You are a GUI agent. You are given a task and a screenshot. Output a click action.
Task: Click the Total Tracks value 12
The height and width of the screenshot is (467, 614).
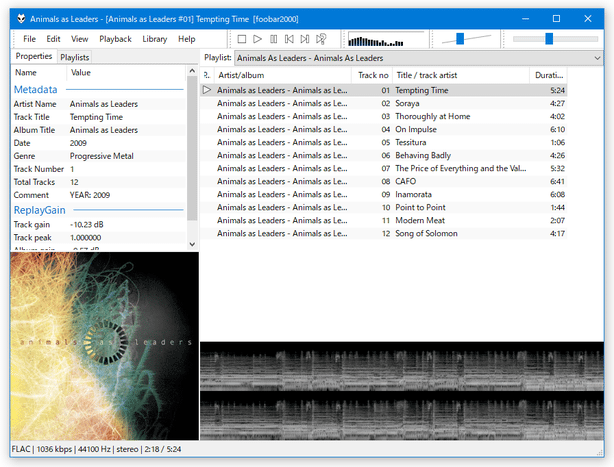[x=74, y=182]
